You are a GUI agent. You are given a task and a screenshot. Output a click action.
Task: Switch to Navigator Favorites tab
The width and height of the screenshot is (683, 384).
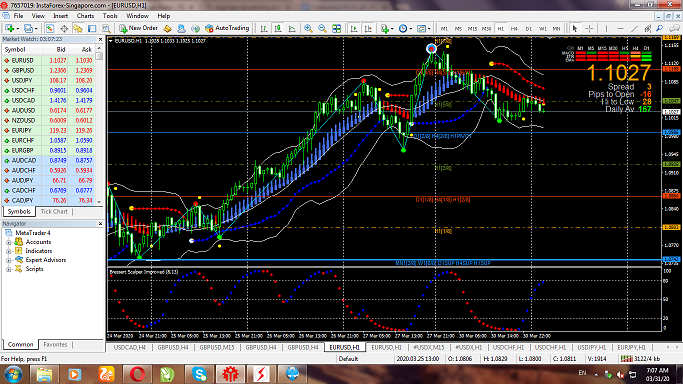click(x=55, y=344)
